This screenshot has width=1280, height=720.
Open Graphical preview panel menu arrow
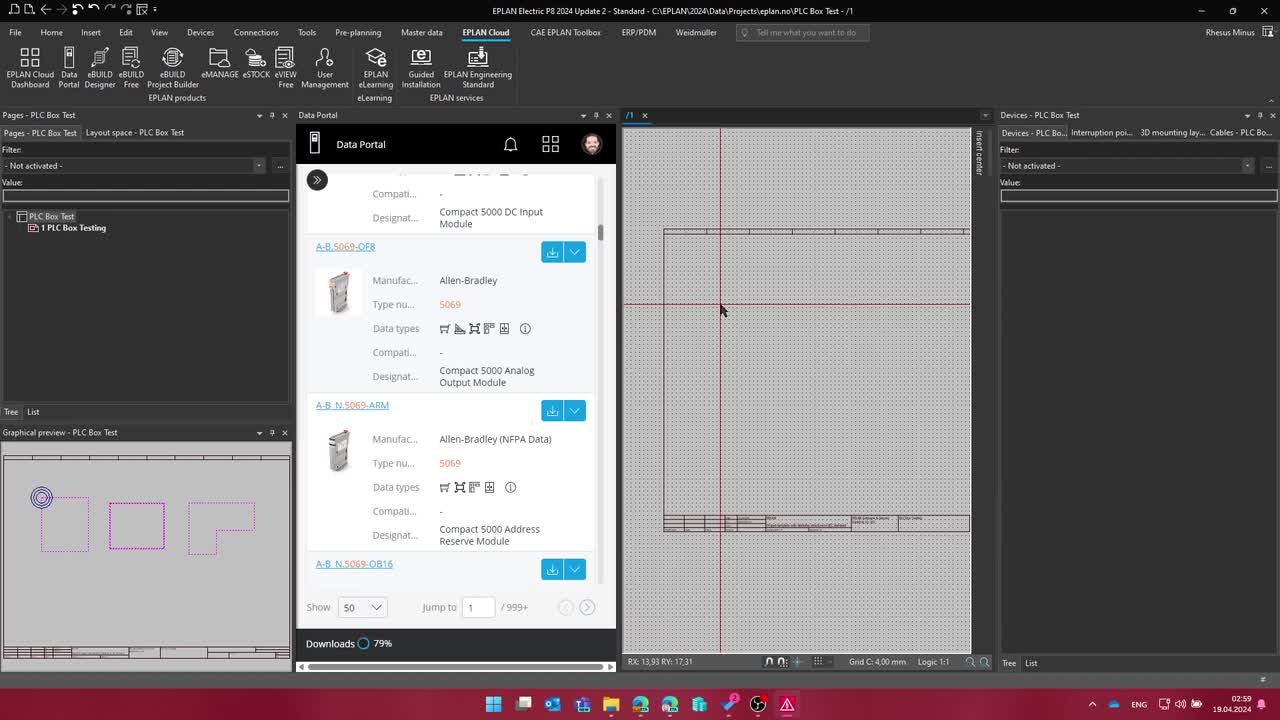pos(259,433)
